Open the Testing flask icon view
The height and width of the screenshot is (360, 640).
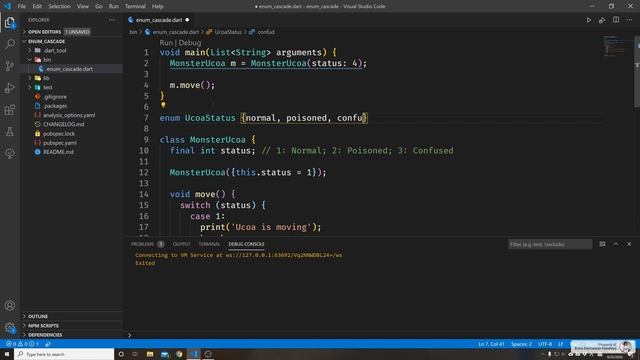(10, 131)
